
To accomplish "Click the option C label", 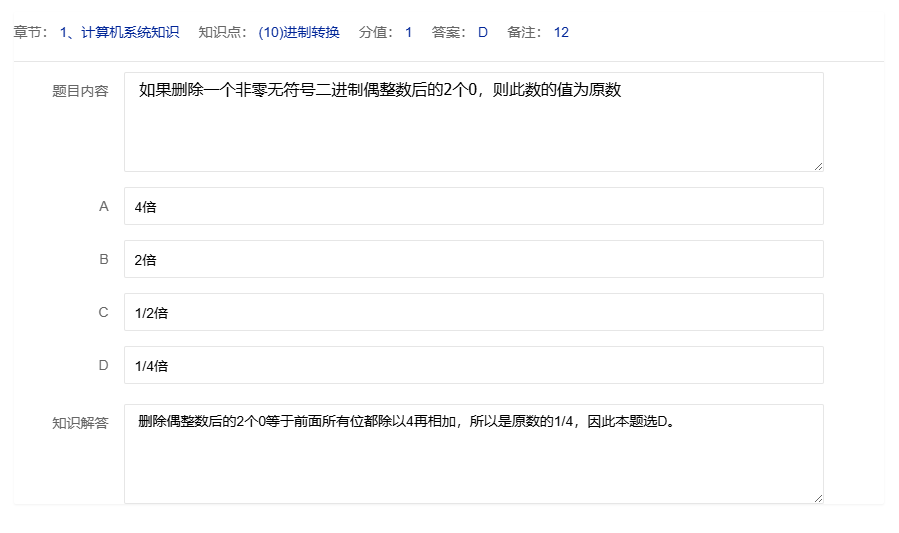I will [103, 313].
